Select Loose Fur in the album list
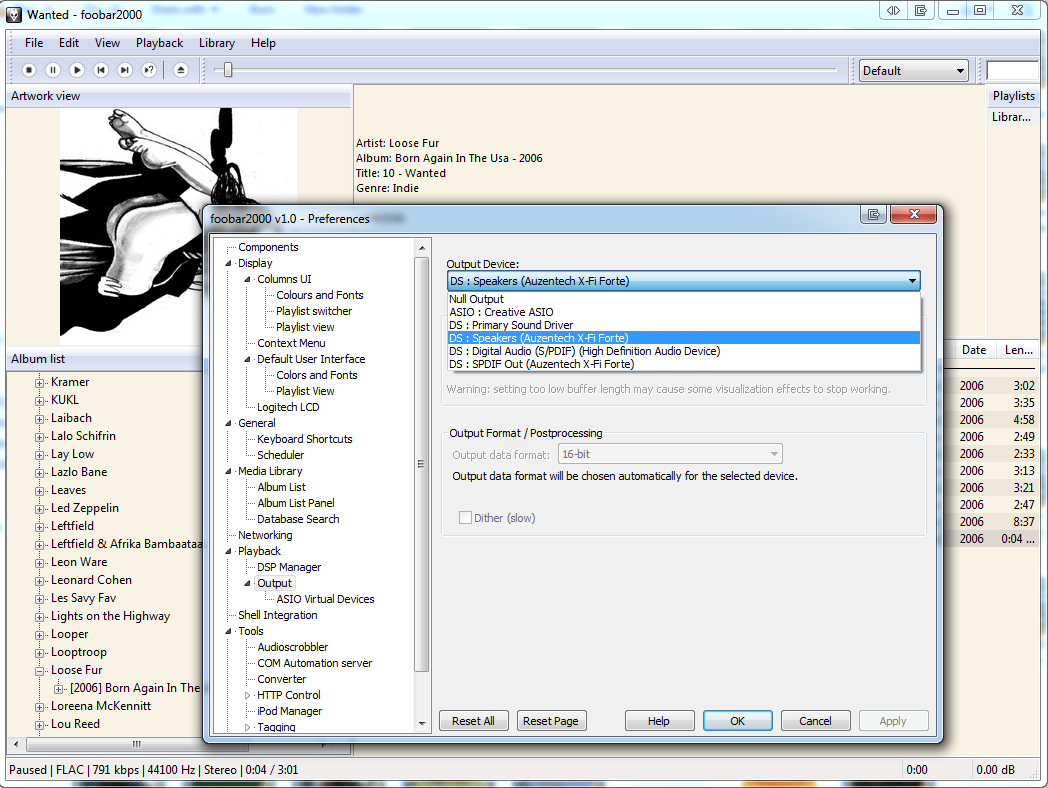This screenshot has width=1048, height=788. tap(76, 669)
